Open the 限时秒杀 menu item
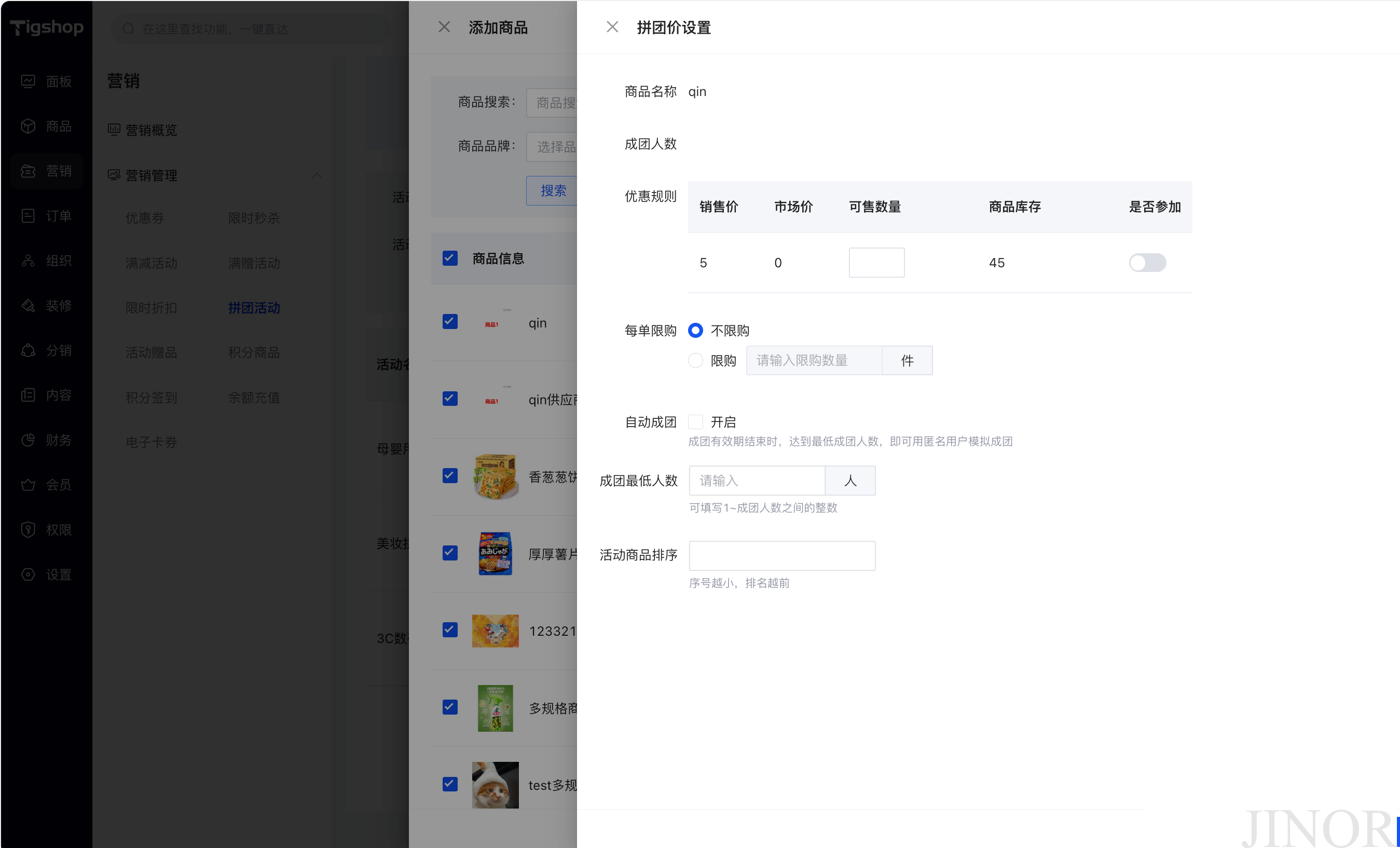 [x=254, y=218]
